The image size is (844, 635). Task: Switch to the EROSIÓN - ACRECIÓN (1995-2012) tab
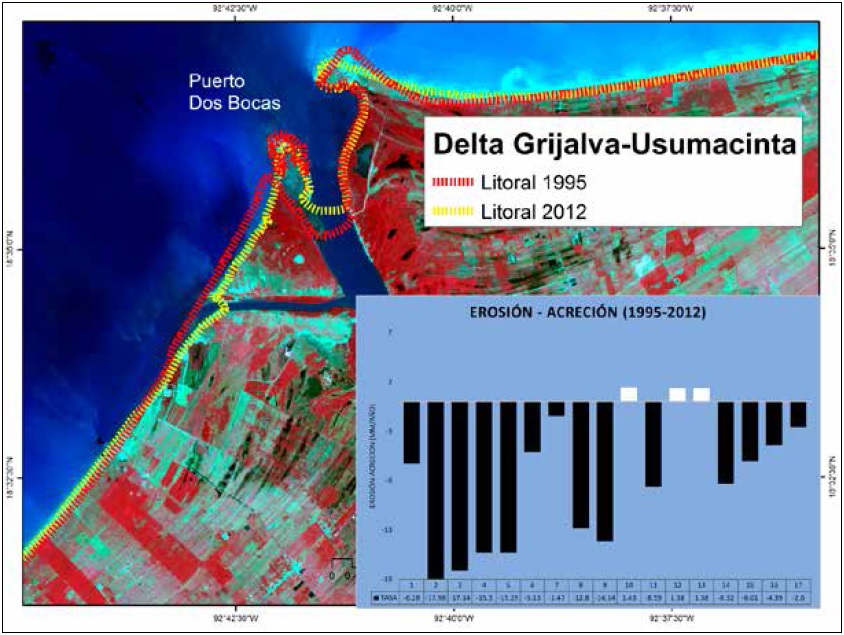(x=590, y=311)
